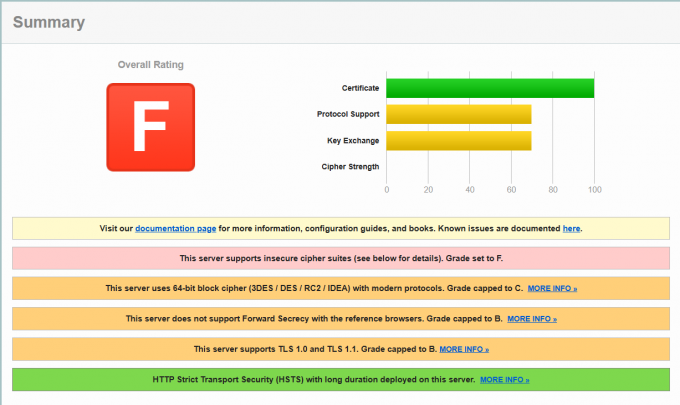The width and height of the screenshot is (680, 405).
Task: Open MORE INFO for Forward Secrecy warning
Action: click(532, 319)
